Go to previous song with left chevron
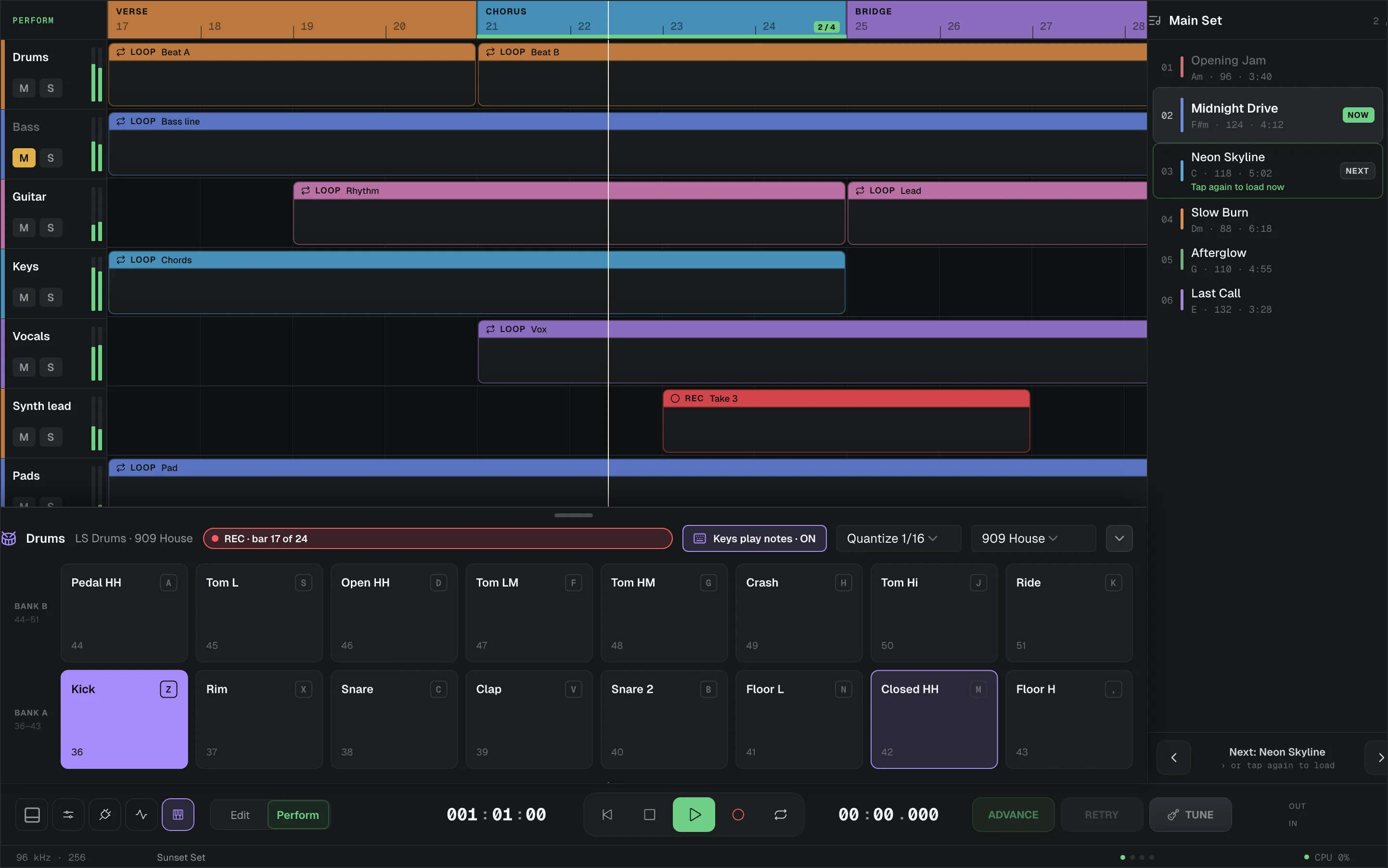Viewport: 1388px width, 868px height. point(1173,758)
